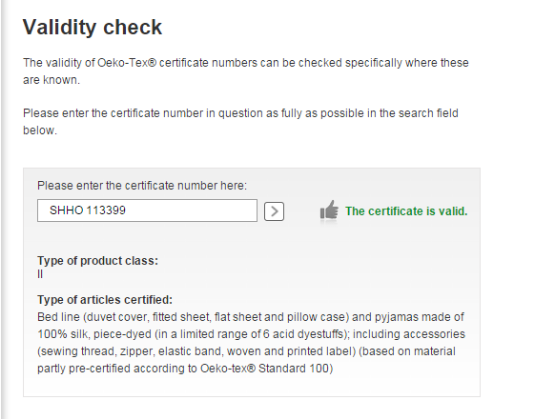
Task: Click the words 'pyjamas made of'
Action: pos(419,317)
